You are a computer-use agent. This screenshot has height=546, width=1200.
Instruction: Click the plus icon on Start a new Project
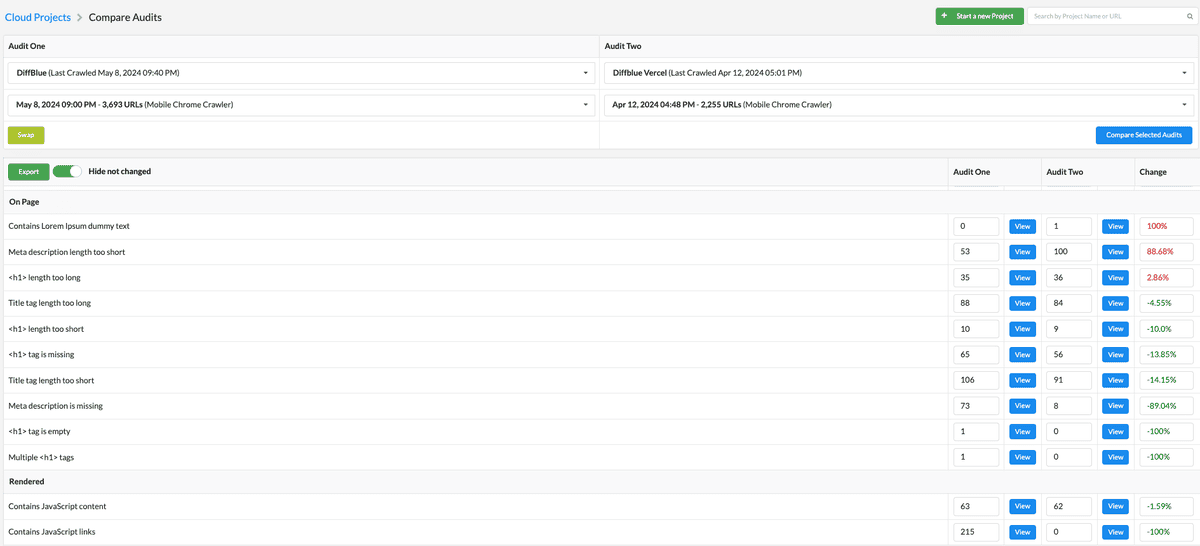pos(945,16)
